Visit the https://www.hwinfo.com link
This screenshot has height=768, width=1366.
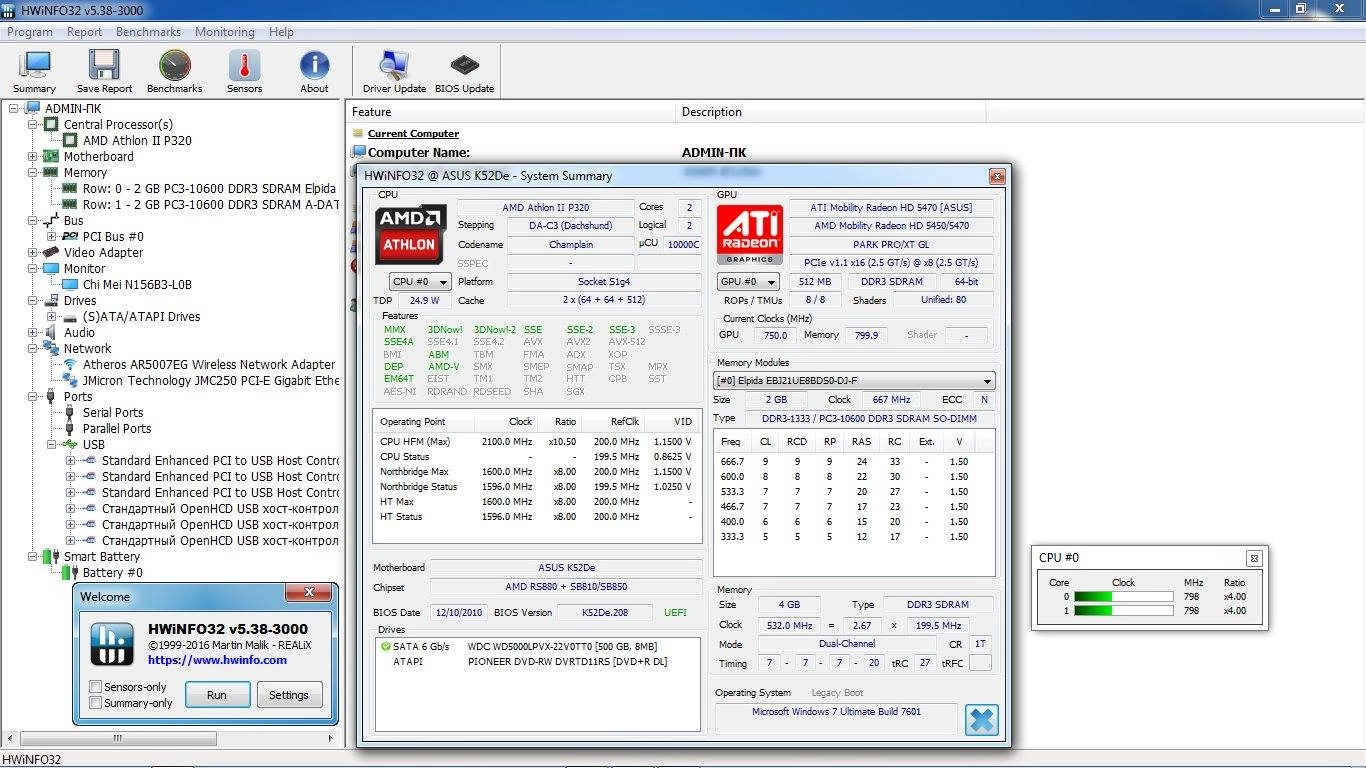pyautogui.click(x=217, y=660)
